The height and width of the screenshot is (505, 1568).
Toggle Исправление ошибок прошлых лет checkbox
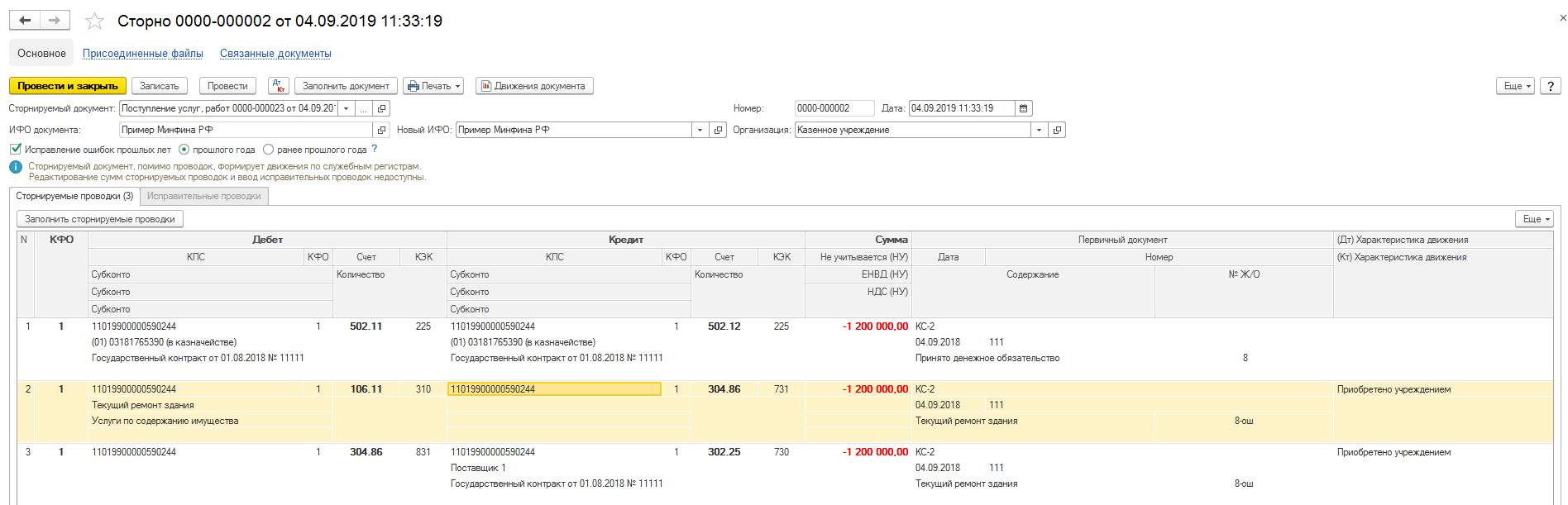click(15, 150)
